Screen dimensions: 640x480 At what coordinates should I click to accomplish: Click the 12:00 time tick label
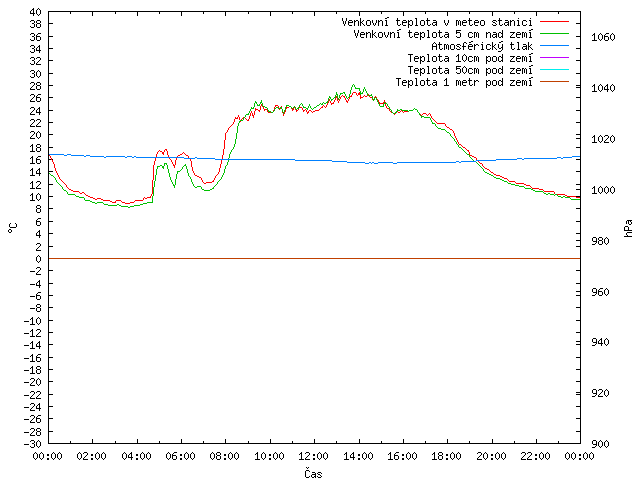coord(314,456)
